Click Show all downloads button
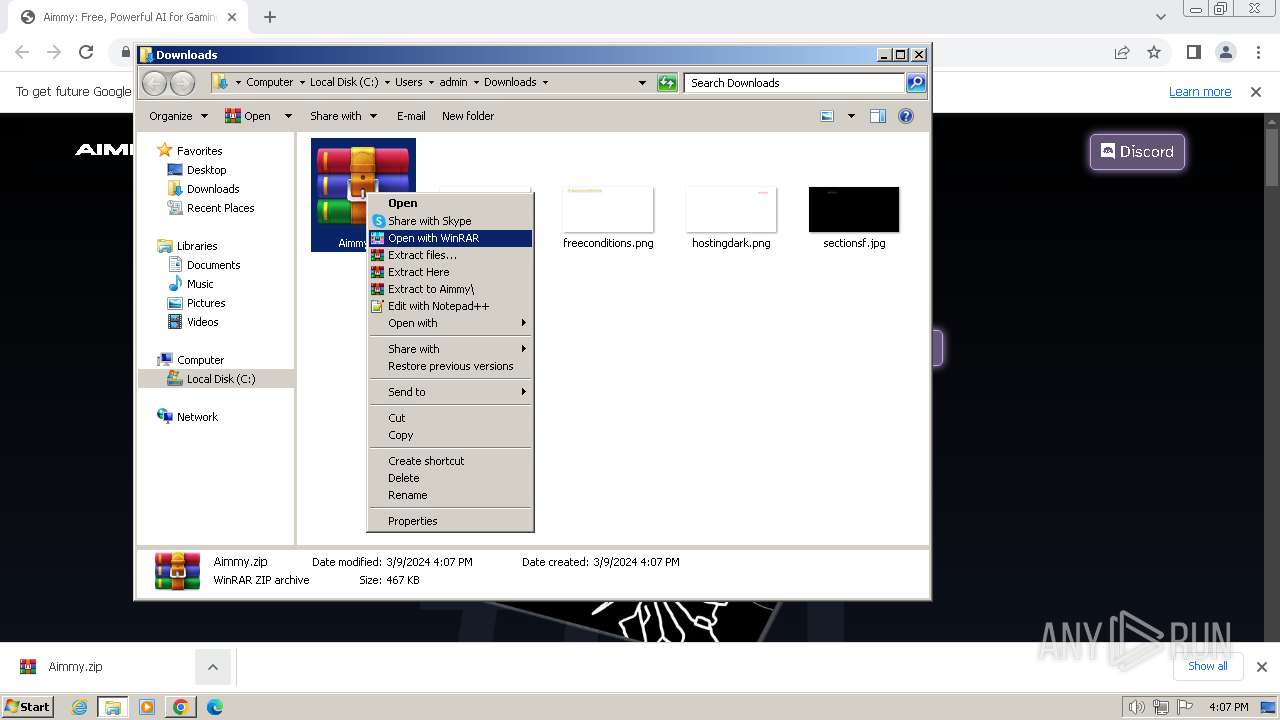This screenshot has height=720, width=1280. coord(1208,666)
